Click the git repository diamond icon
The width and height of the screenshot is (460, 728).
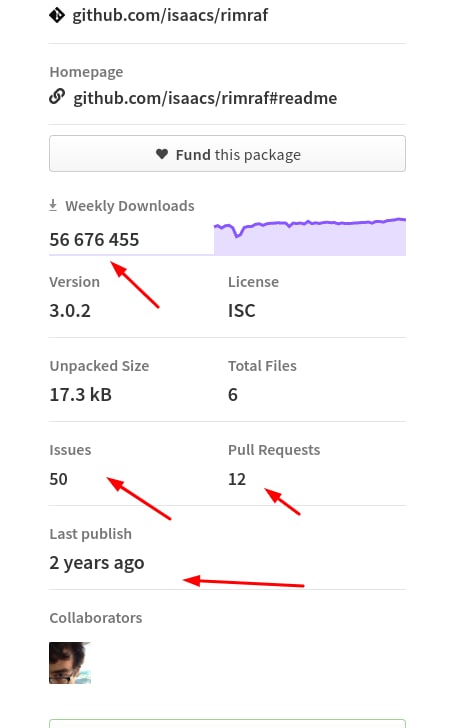(x=57, y=15)
